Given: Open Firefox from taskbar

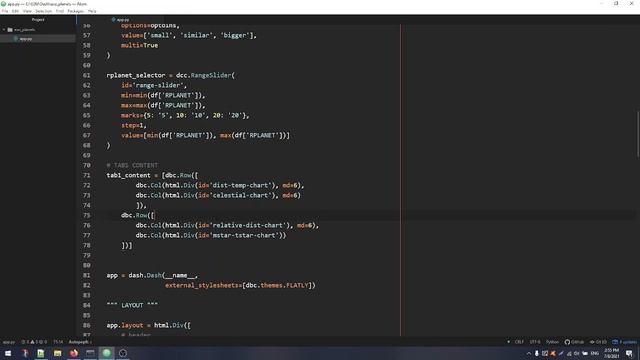Looking at the screenshot, I should tap(74, 353).
